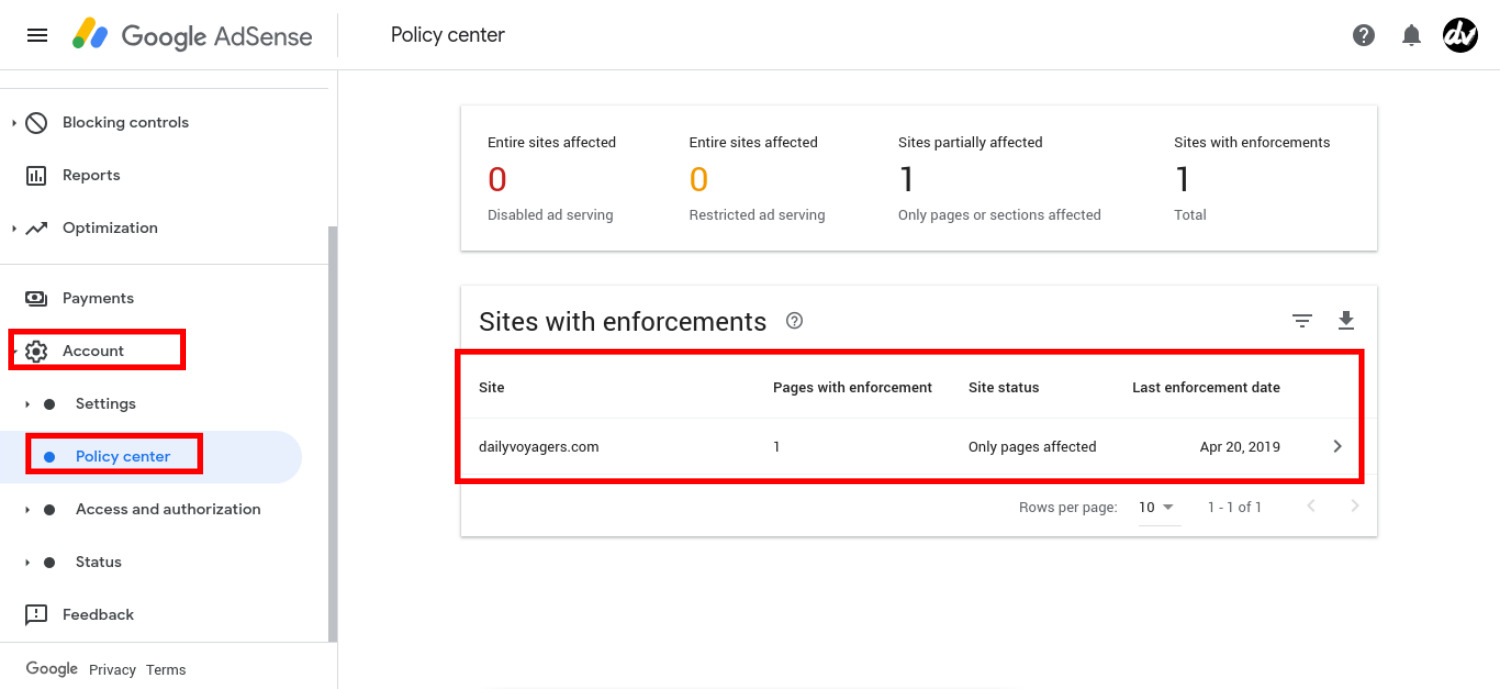
Task: Open the Privacy link
Action: [x=112, y=670]
